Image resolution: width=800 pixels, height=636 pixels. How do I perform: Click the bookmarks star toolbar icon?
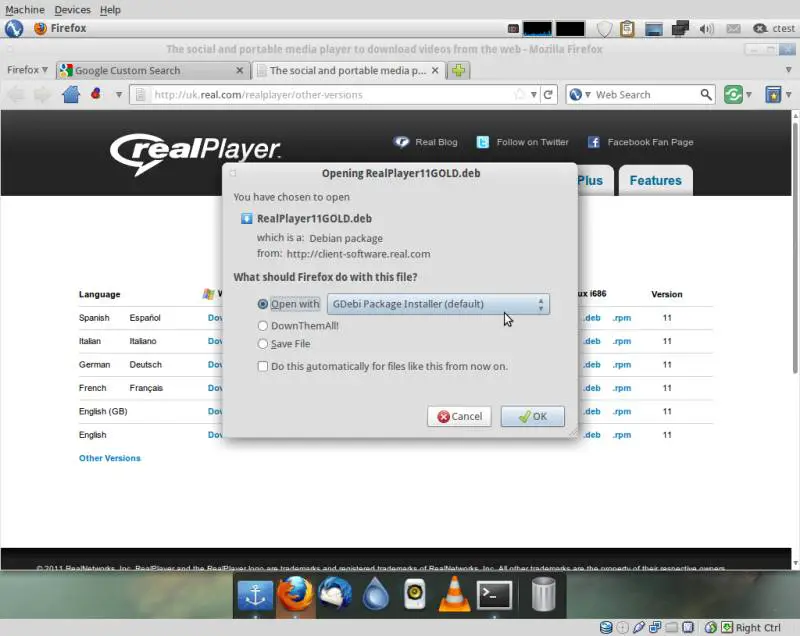(773, 94)
